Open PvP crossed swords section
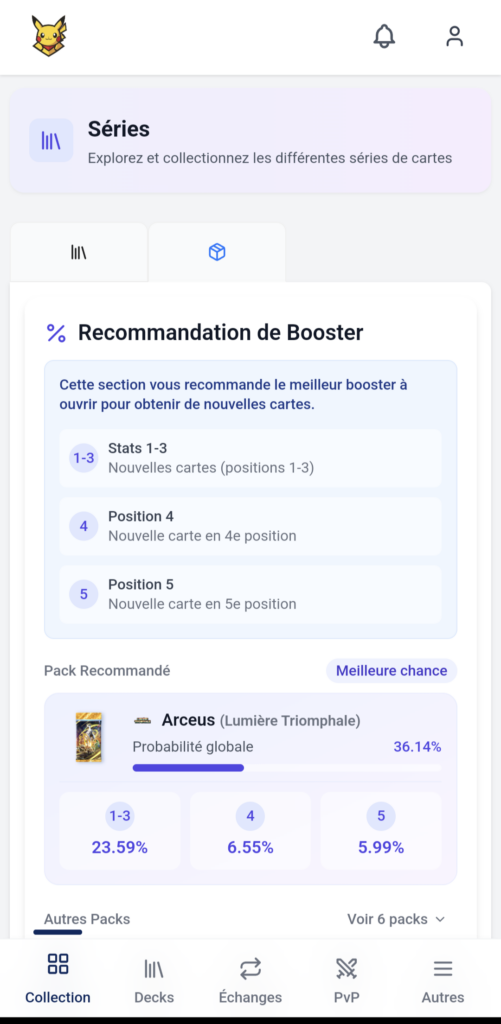Viewport: 501px width, 1024px height. tap(346, 978)
